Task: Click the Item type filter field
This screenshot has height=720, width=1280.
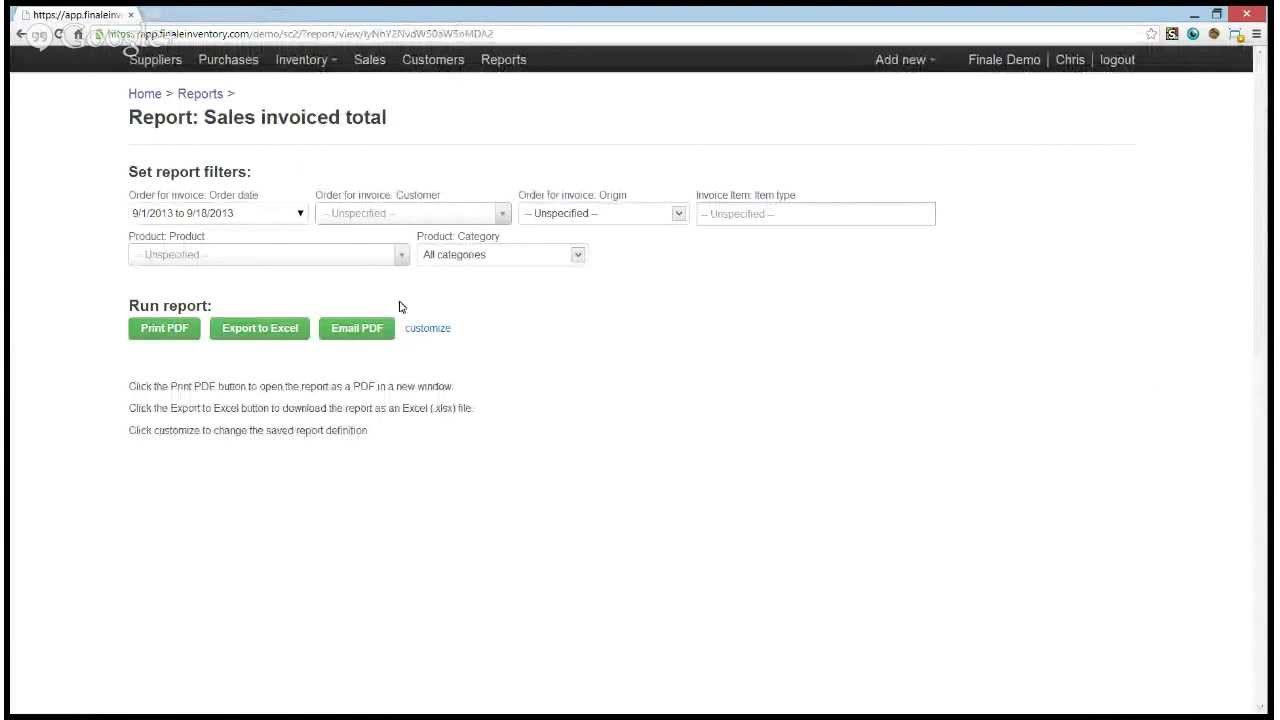Action: click(816, 214)
